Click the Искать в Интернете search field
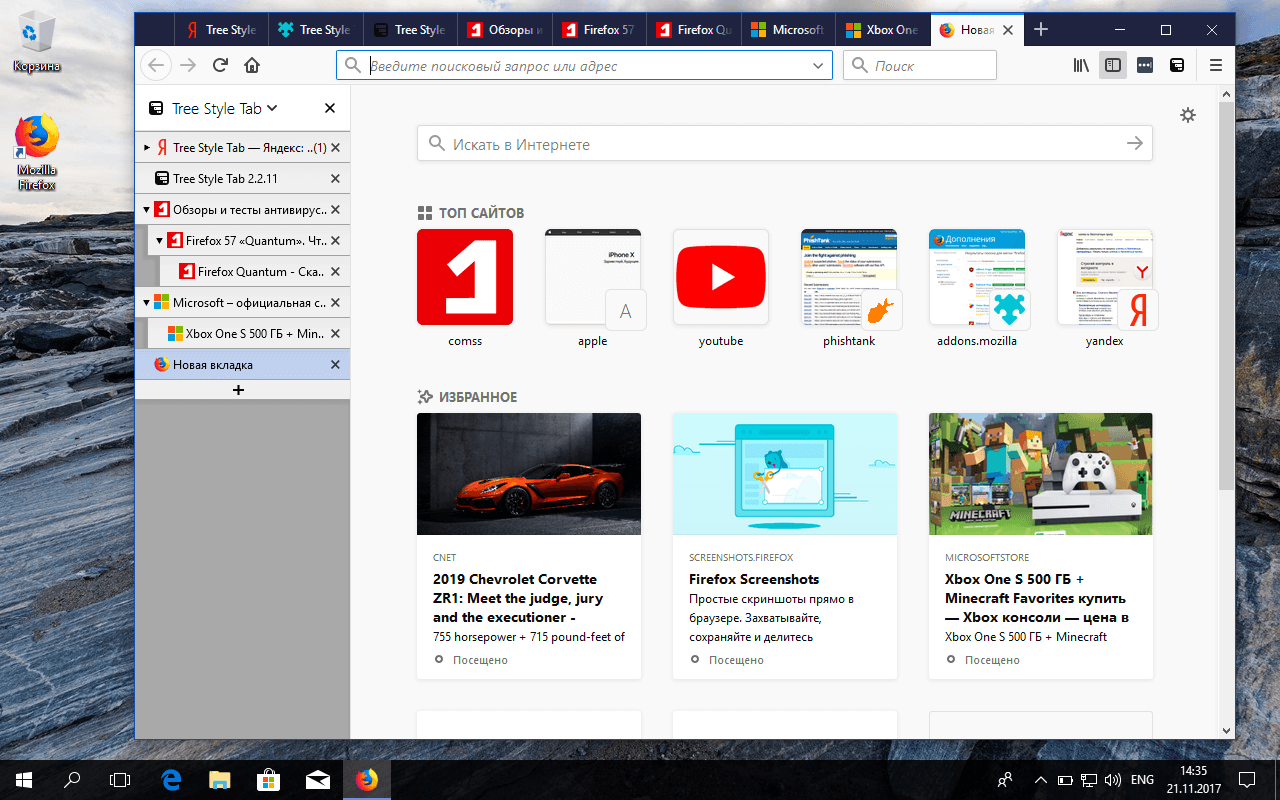Image resolution: width=1280 pixels, height=800 pixels. click(700, 143)
